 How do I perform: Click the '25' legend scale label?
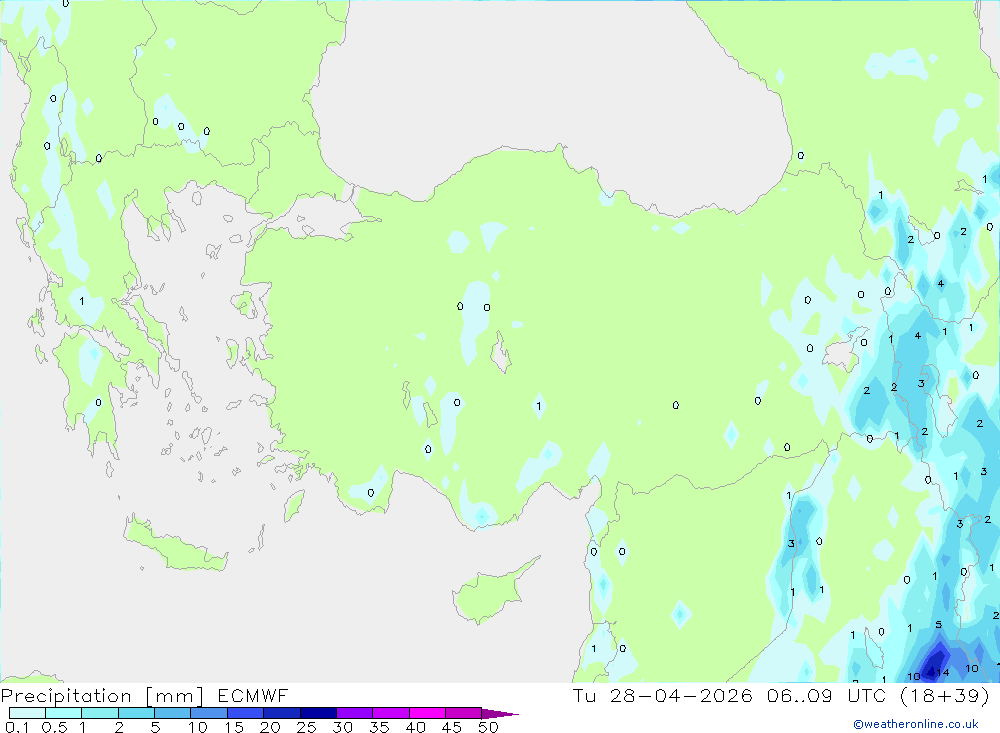click(306, 727)
